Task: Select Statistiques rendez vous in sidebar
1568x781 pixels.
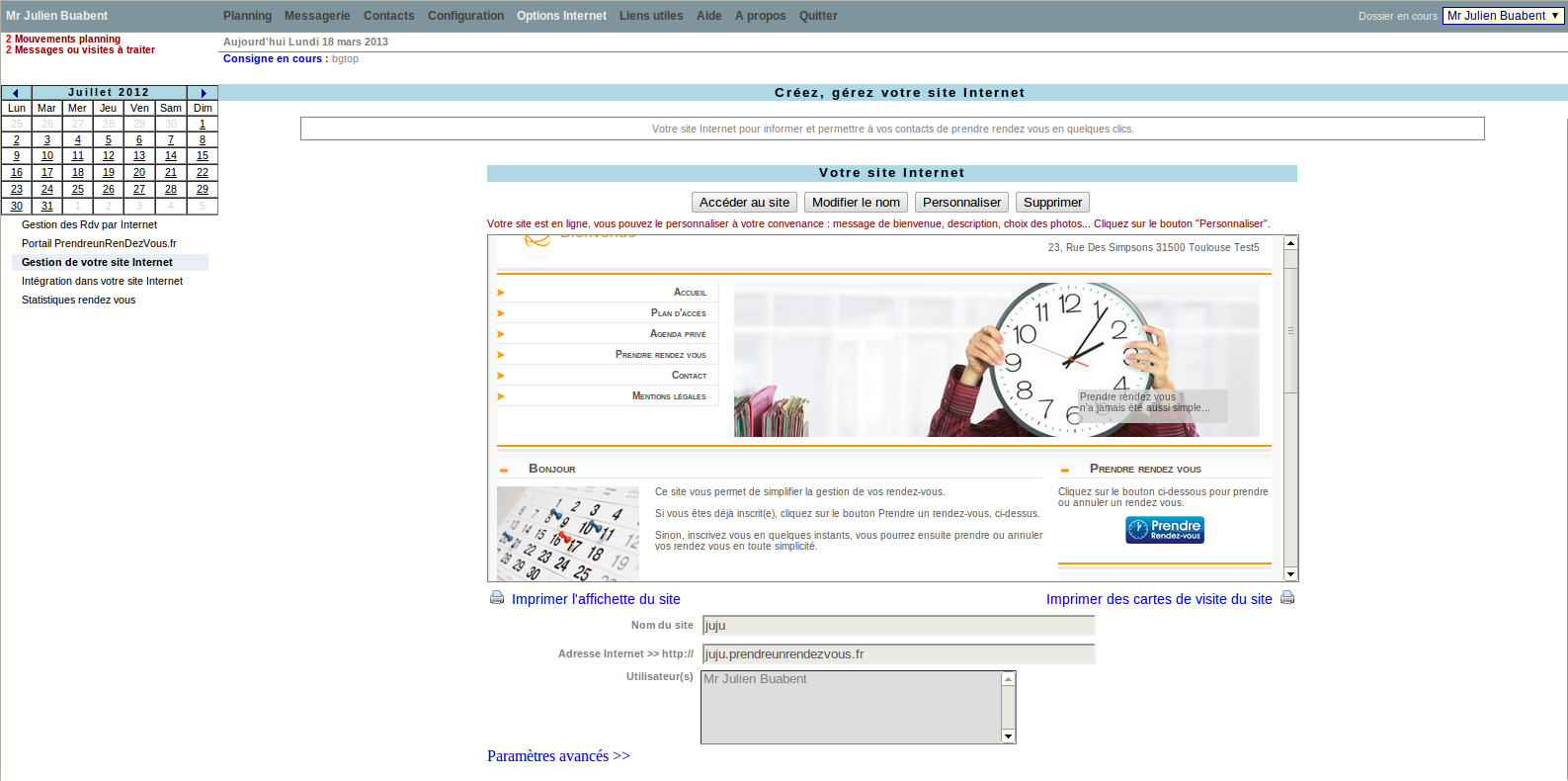Action: click(79, 301)
